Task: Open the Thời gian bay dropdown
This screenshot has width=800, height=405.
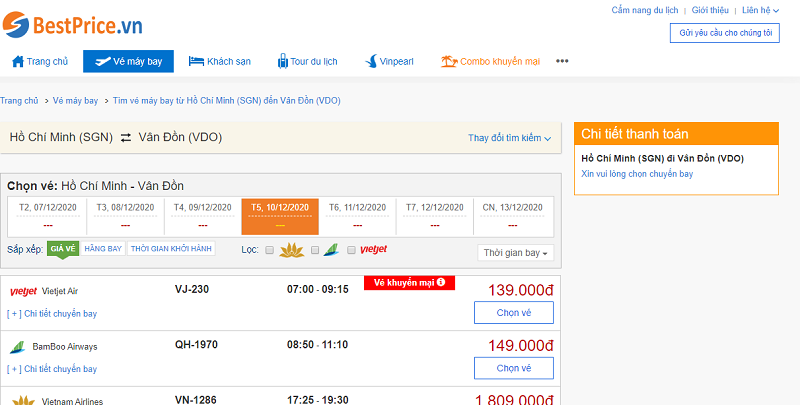Action: pos(515,253)
